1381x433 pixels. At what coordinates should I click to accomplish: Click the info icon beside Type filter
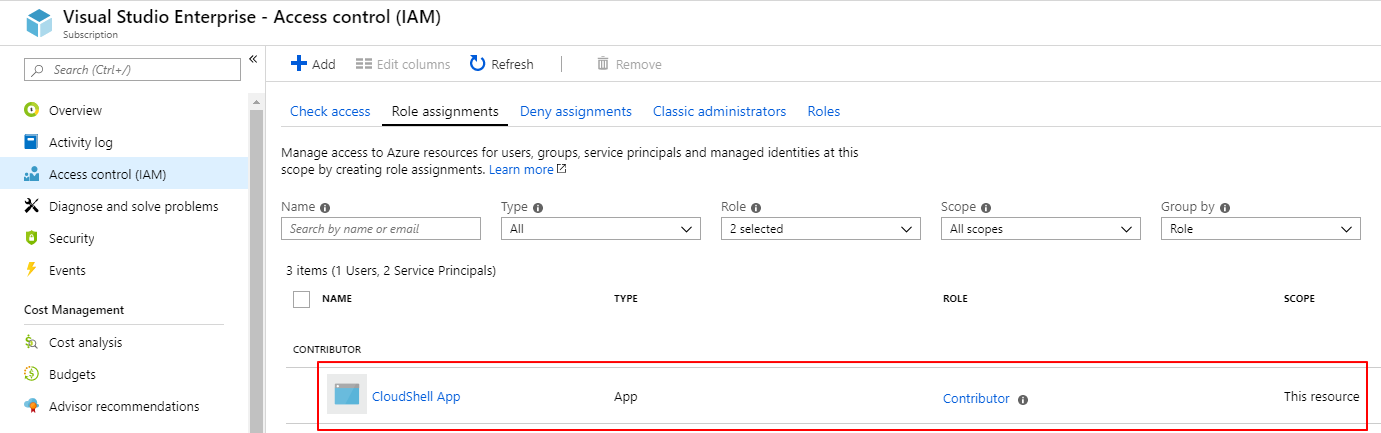pyautogui.click(x=538, y=208)
